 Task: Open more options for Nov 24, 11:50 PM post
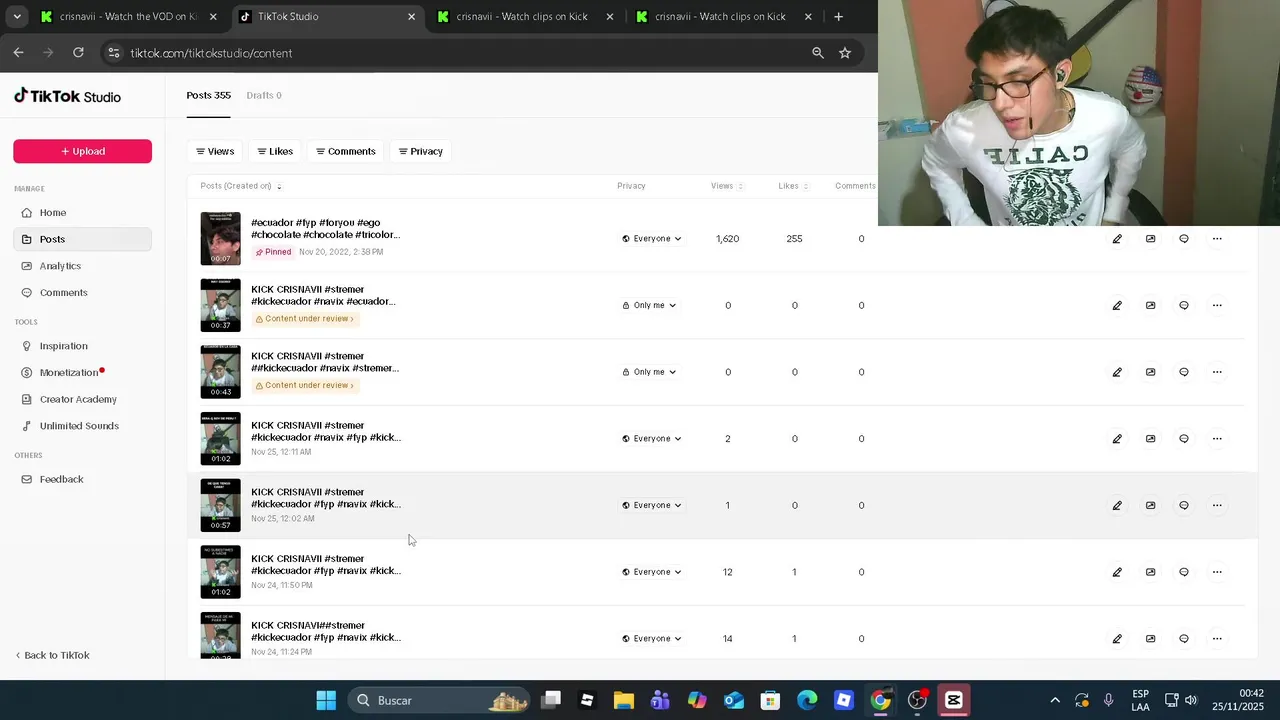(1217, 572)
